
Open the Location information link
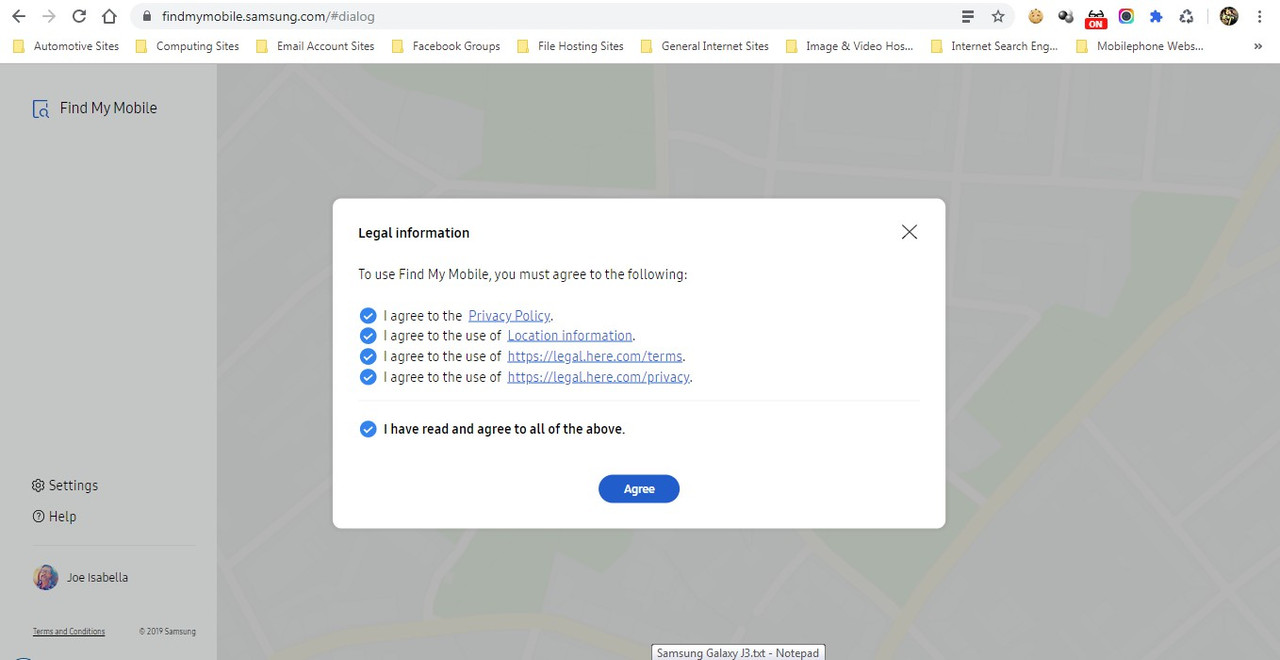coord(570,336)
